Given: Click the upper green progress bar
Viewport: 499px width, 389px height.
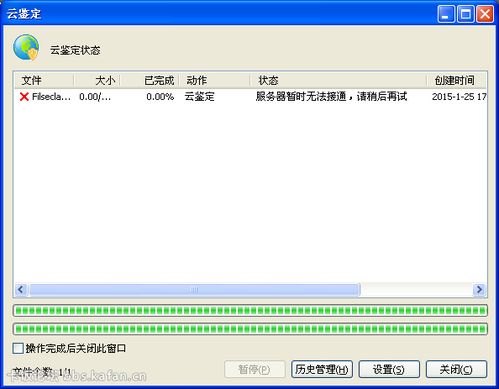Looking at the screenshot, I should (250, 311).
